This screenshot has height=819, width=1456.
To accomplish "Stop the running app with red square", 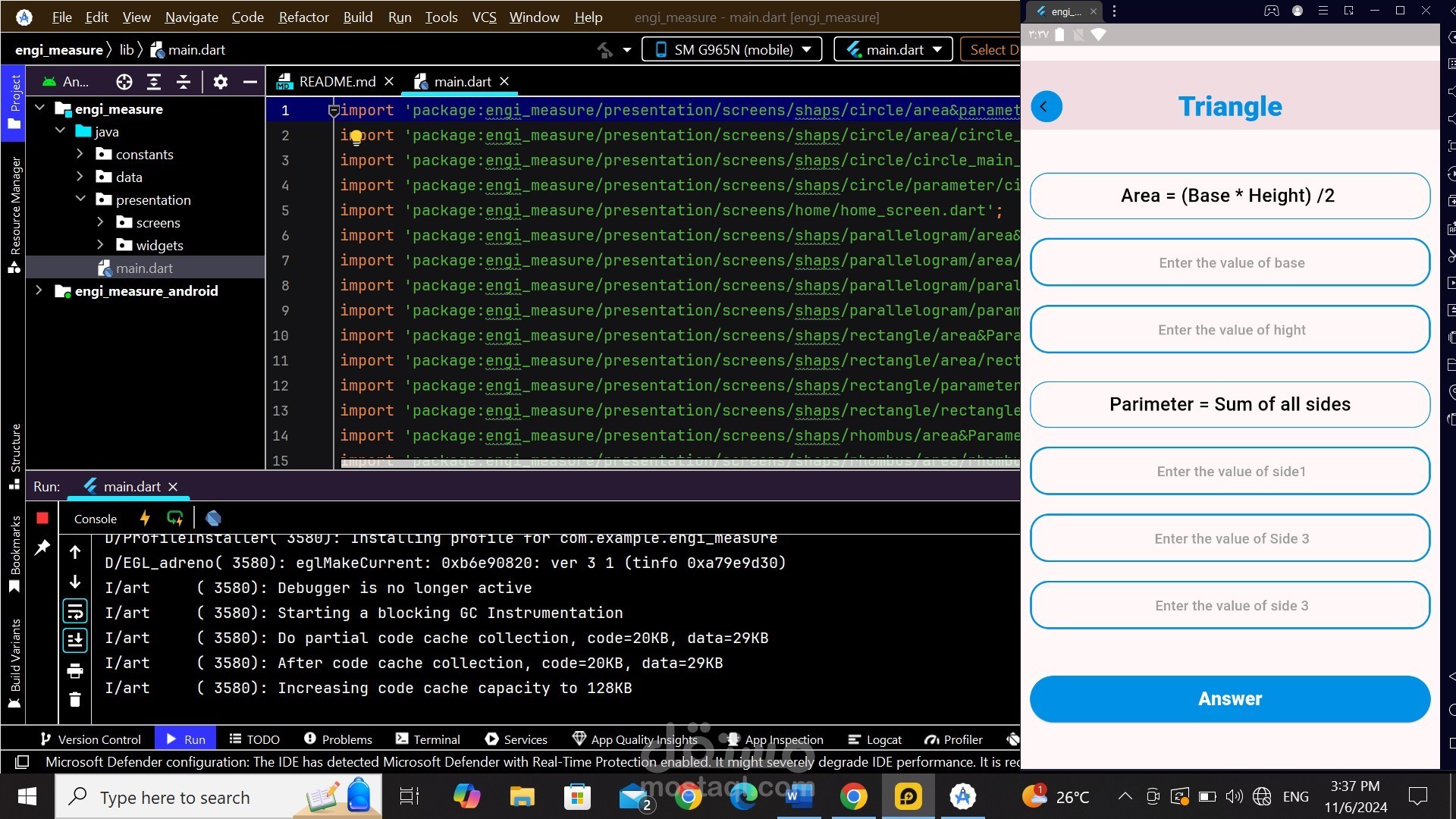I will point(42,518).
